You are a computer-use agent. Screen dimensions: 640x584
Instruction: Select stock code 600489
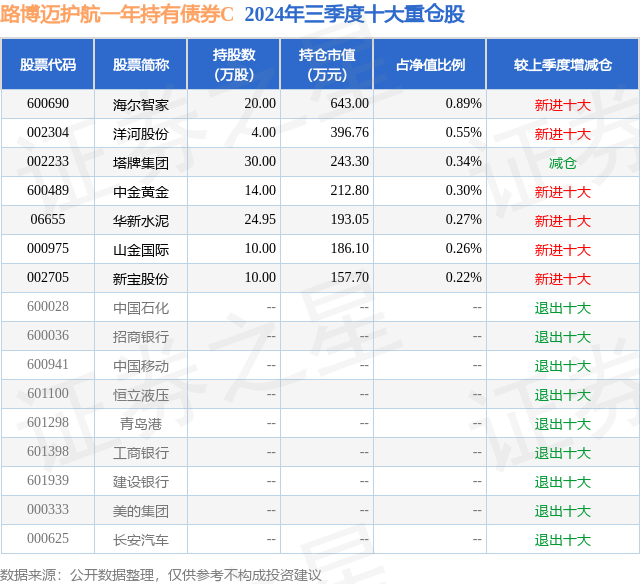click(48, 191)
